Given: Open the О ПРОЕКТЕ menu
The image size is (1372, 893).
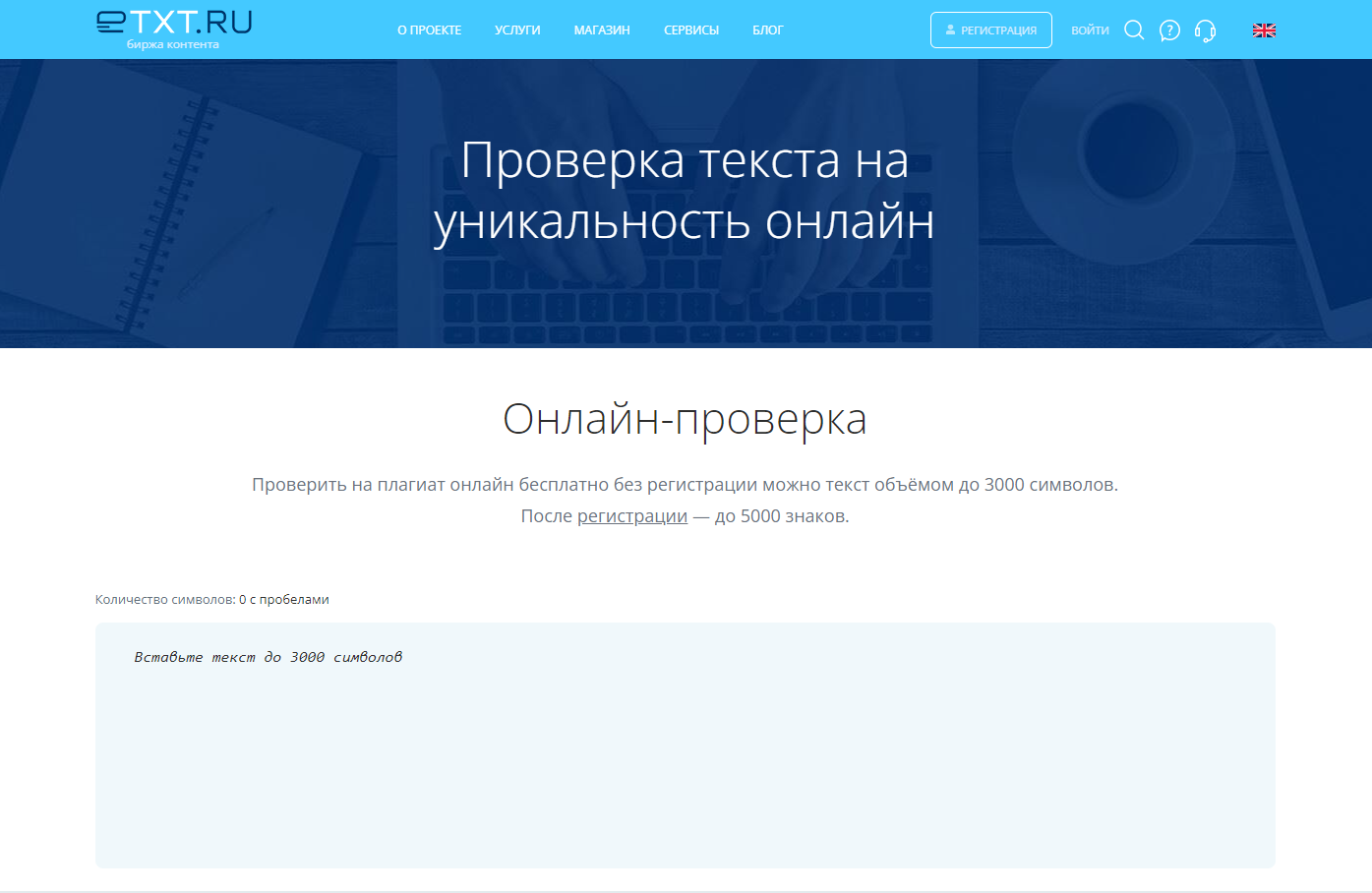Looking at the screenshot, I should pos(429,30).
